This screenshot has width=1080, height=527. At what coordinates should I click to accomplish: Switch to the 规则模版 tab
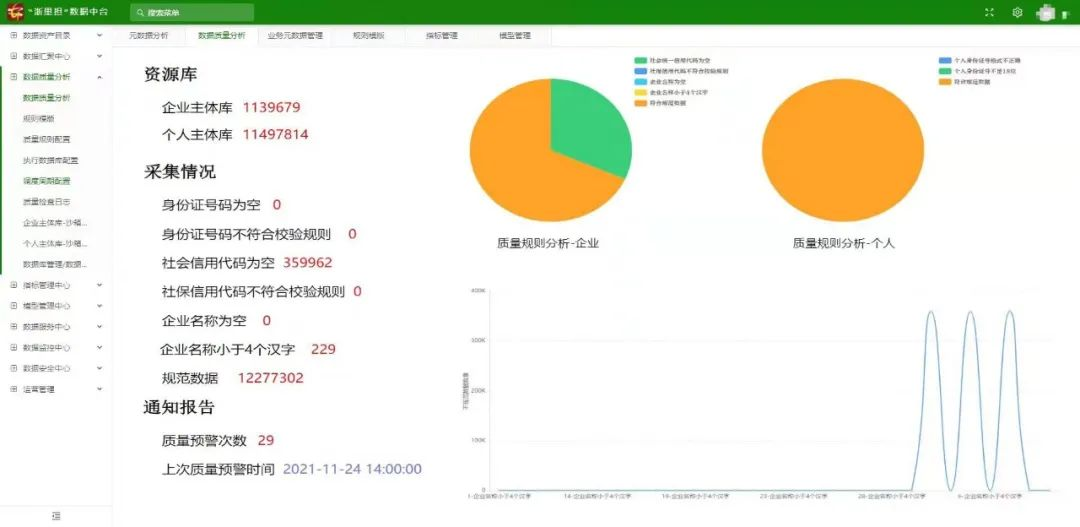tap(368, 35)
